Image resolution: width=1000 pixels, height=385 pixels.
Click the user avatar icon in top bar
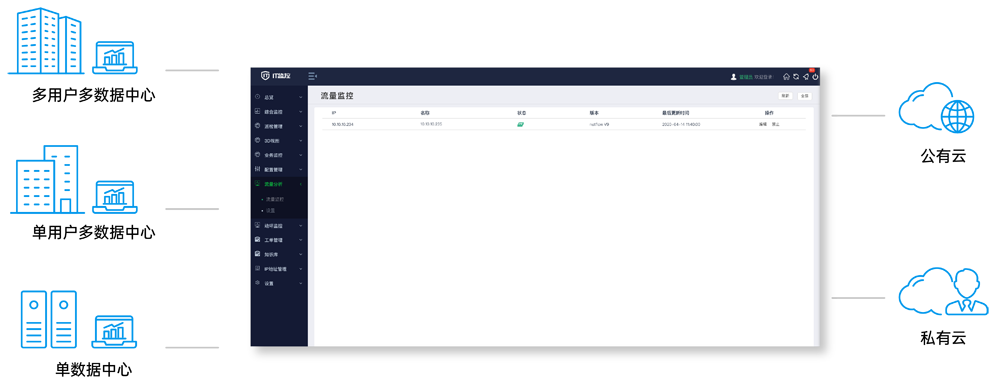(x=733, y=76)
